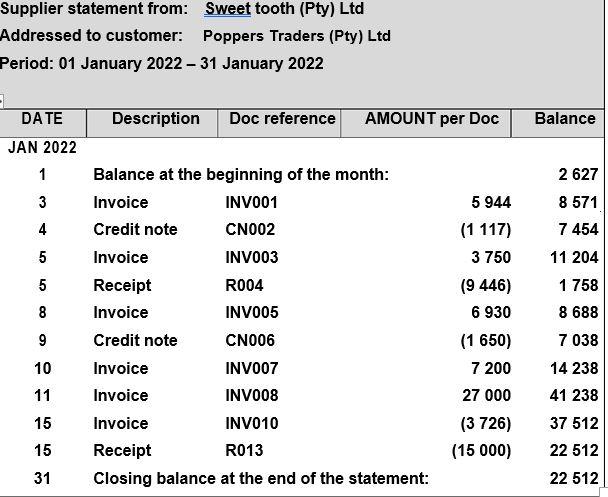The image size is (608, 497).
Task: Click the closing balance 22 512 on day 31
Action: pyautogui.click(x=574, y=478)
